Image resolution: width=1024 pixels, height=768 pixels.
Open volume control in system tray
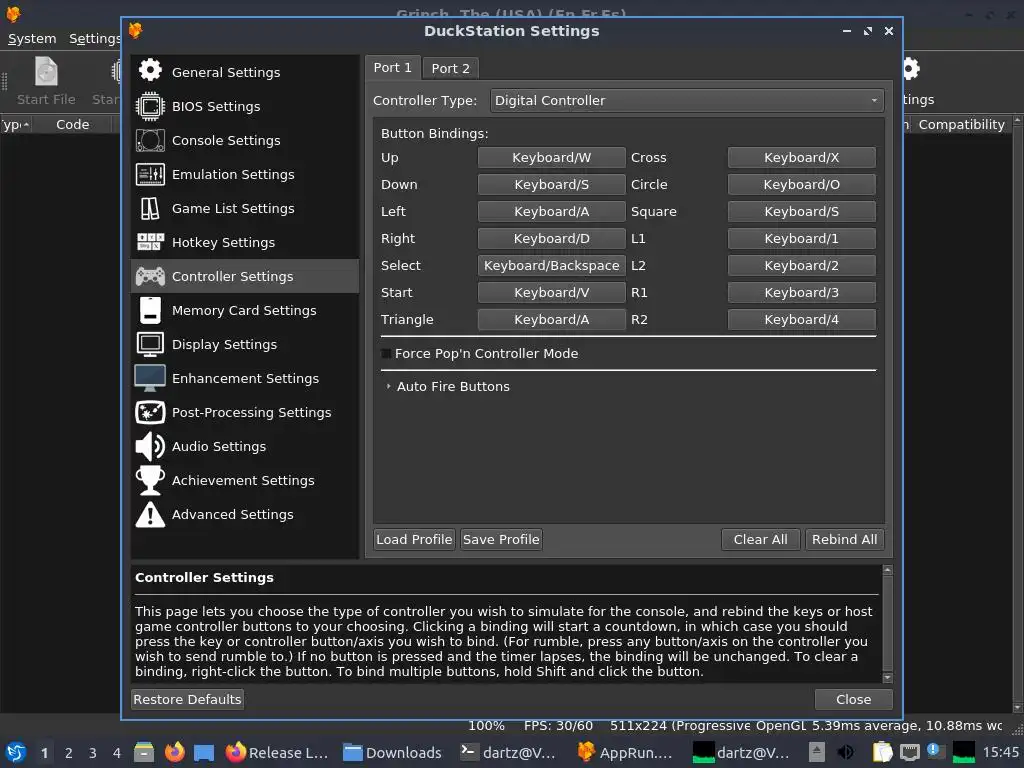pos(845,752)
